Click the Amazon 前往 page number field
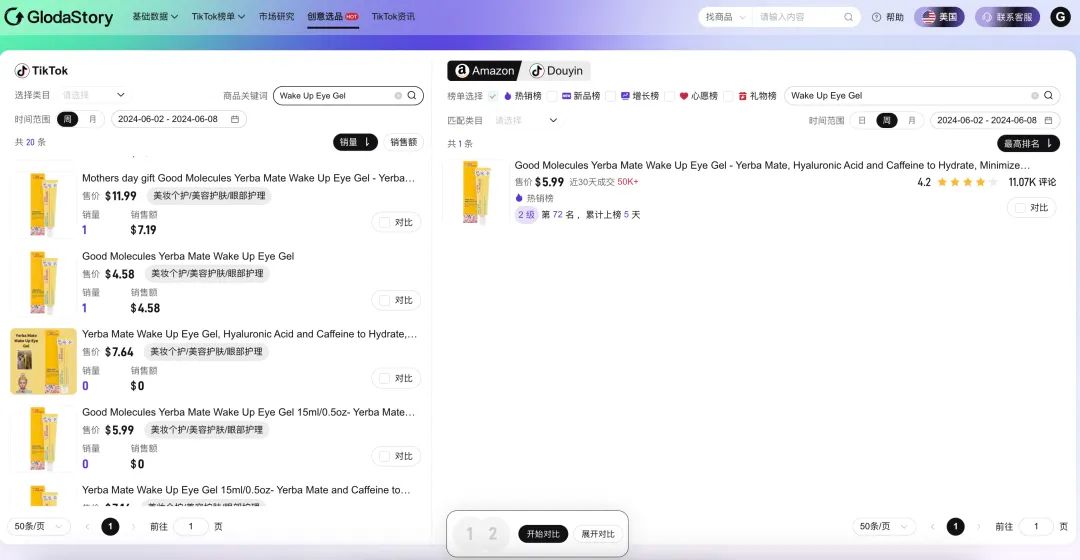 click(1036, 527)
